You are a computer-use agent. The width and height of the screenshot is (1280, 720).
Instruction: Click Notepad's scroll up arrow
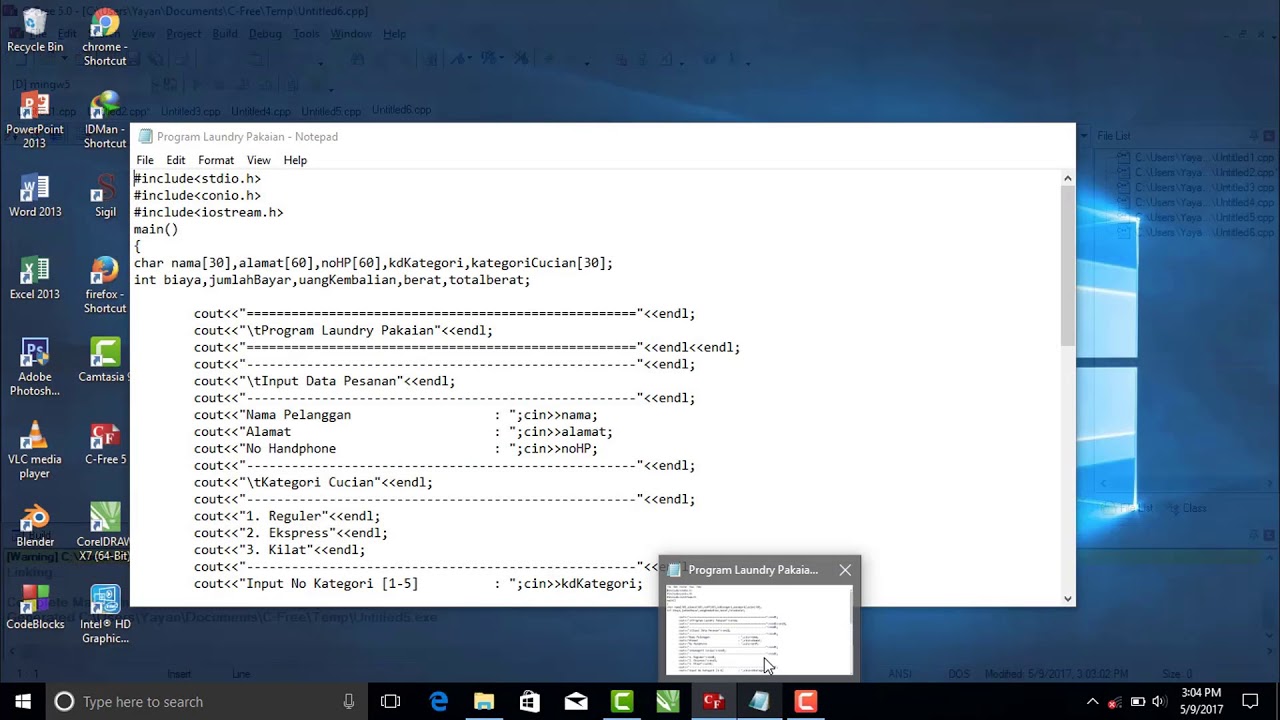[1067, 178]
